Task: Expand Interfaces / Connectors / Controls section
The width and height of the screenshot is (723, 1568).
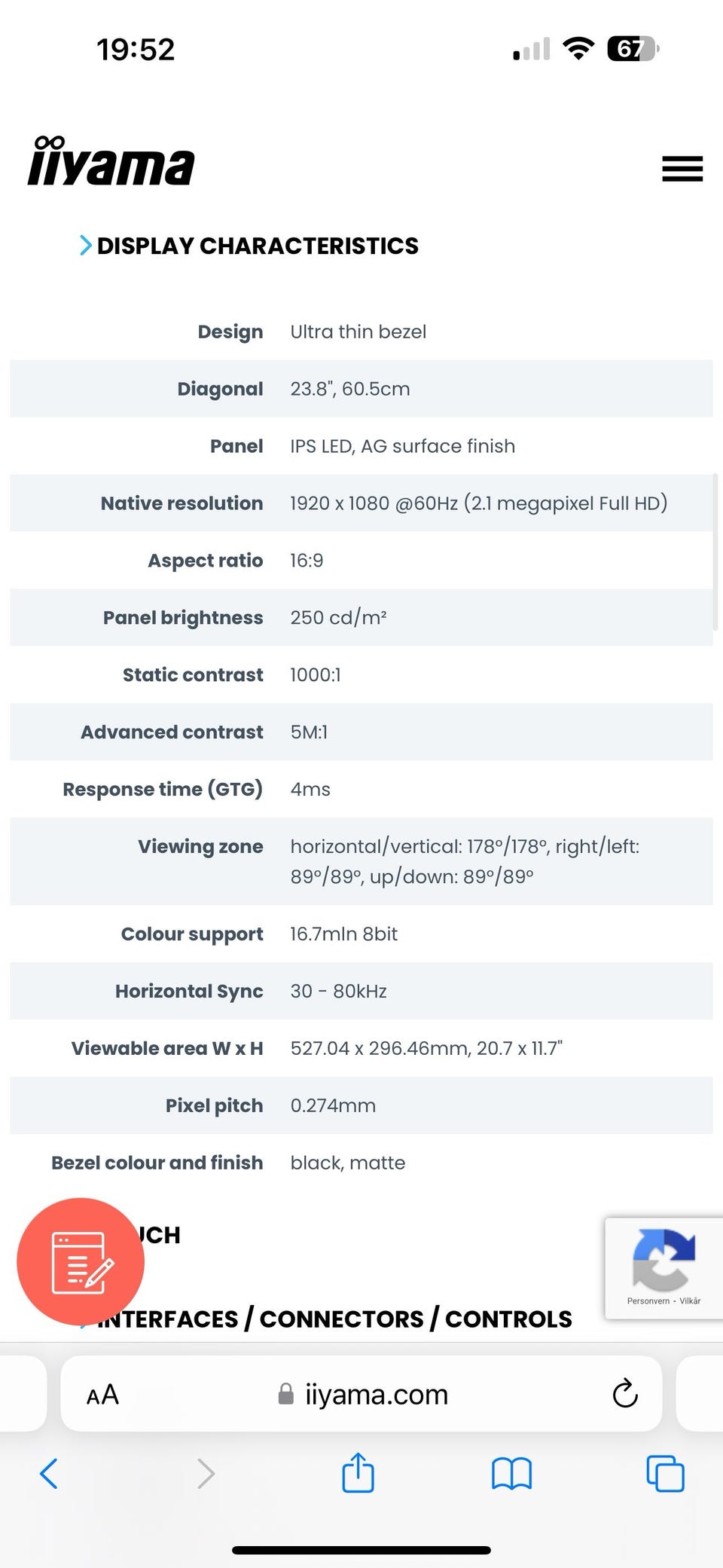Action: coord(334,1319)
